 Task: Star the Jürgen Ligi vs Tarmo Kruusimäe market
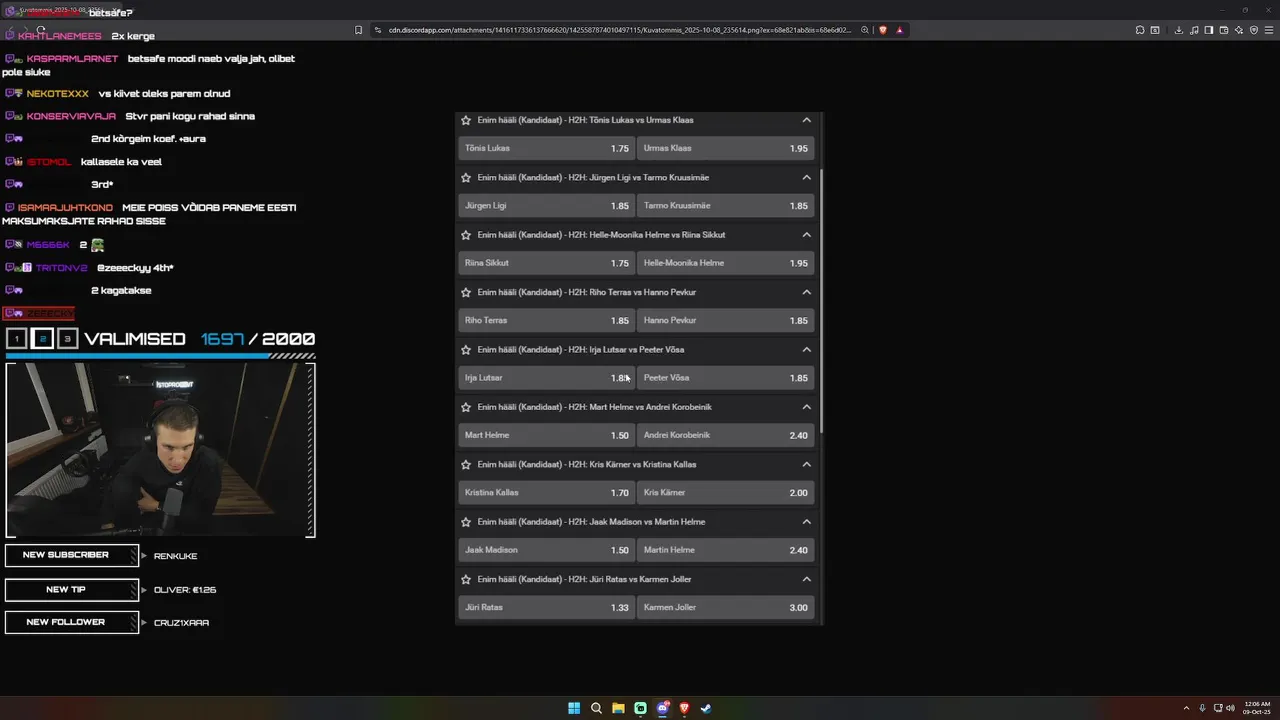pyautogui.click(x=466, y=177)
